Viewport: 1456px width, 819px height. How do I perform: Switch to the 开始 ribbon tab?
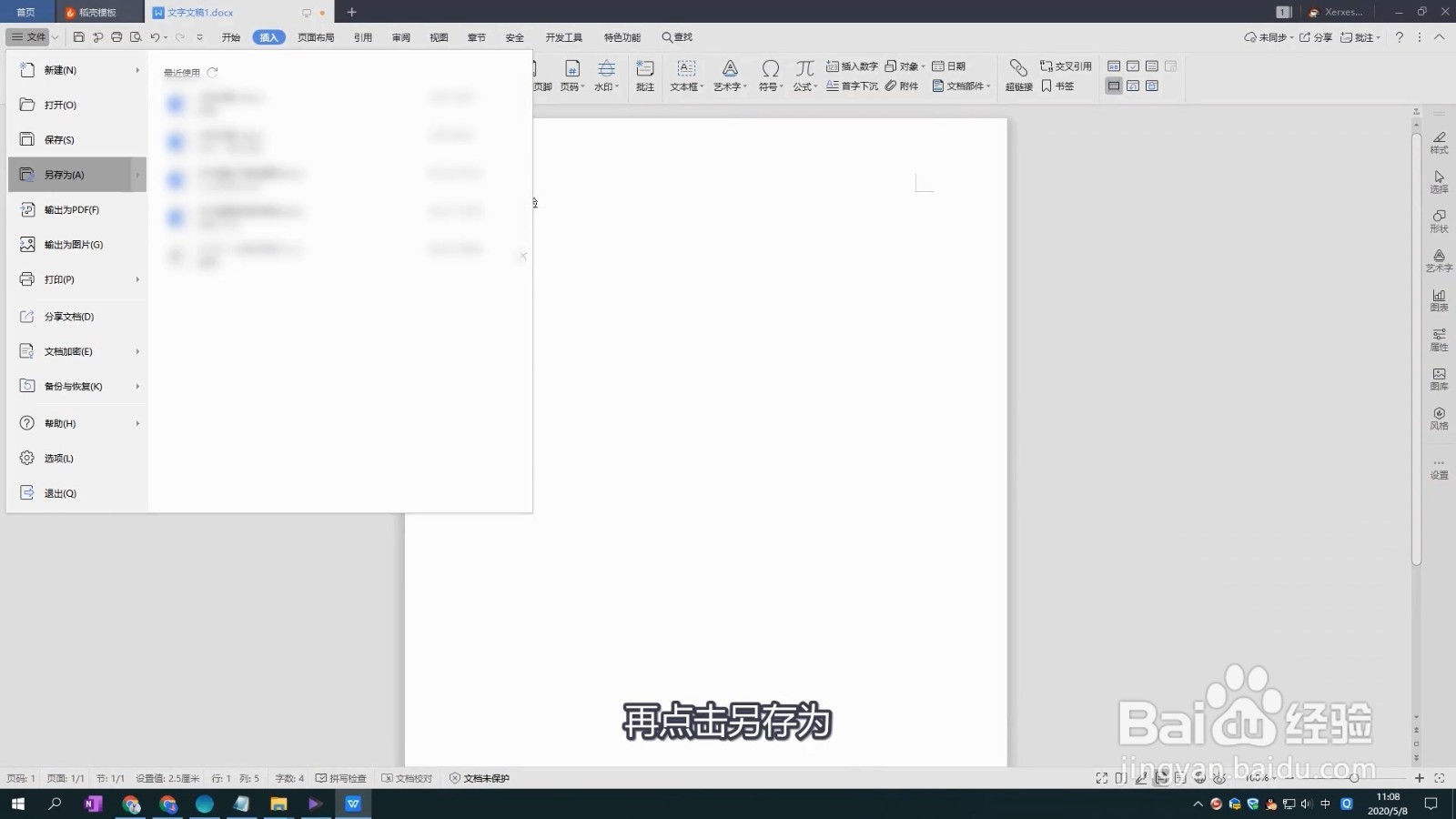click(231, 37)
